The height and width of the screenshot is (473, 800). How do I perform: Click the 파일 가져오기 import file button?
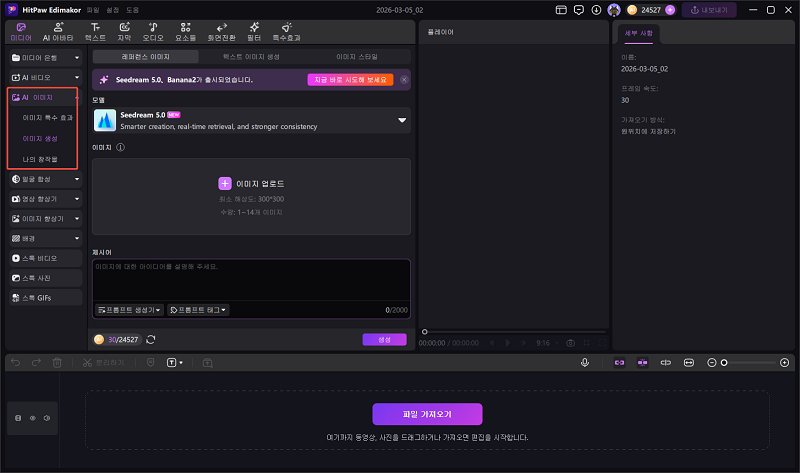tap(427, 414)
